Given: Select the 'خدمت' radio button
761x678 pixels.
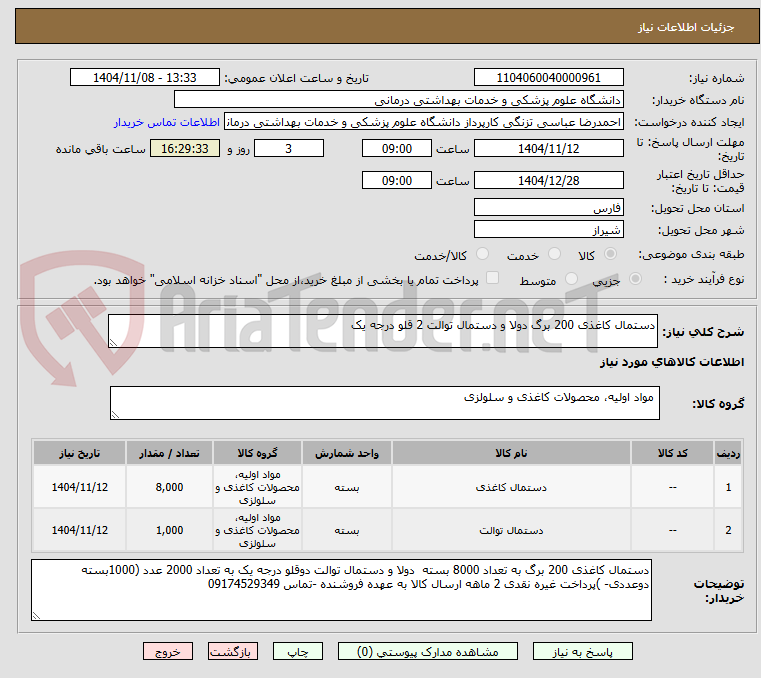Looking at the screenshot, I should (554, 254).
